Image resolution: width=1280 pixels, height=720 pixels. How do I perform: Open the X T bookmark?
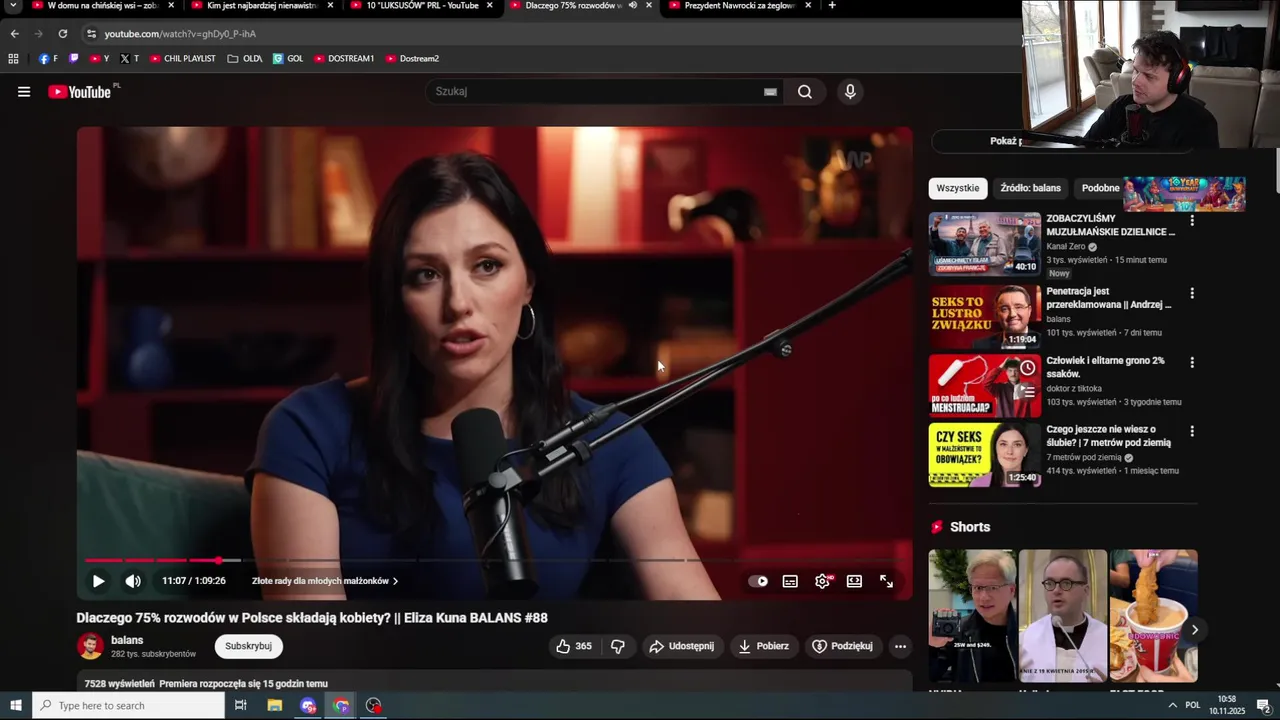tap(129, 59)
